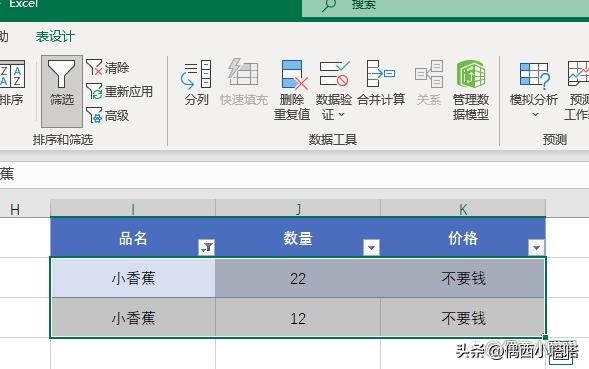Select the 数量 header cell
The height and width of the screenshot is (369, 589).
(298, 237)
